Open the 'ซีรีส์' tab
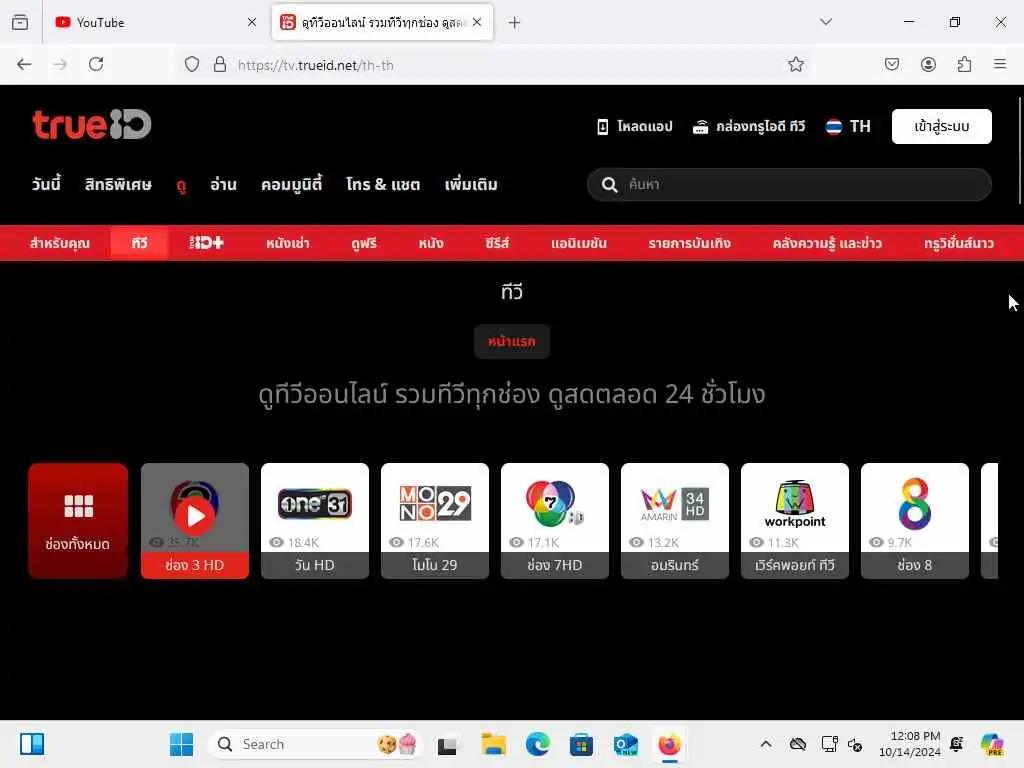Screen dimensions: 1024x768 pos(497,243)
